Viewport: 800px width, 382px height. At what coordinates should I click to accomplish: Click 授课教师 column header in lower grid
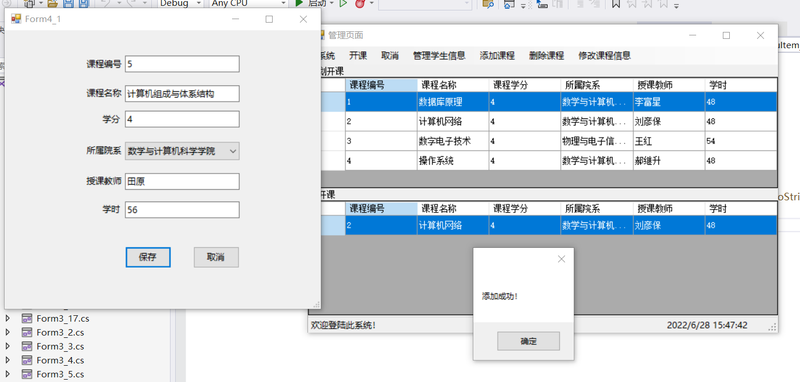coord(669,209)
